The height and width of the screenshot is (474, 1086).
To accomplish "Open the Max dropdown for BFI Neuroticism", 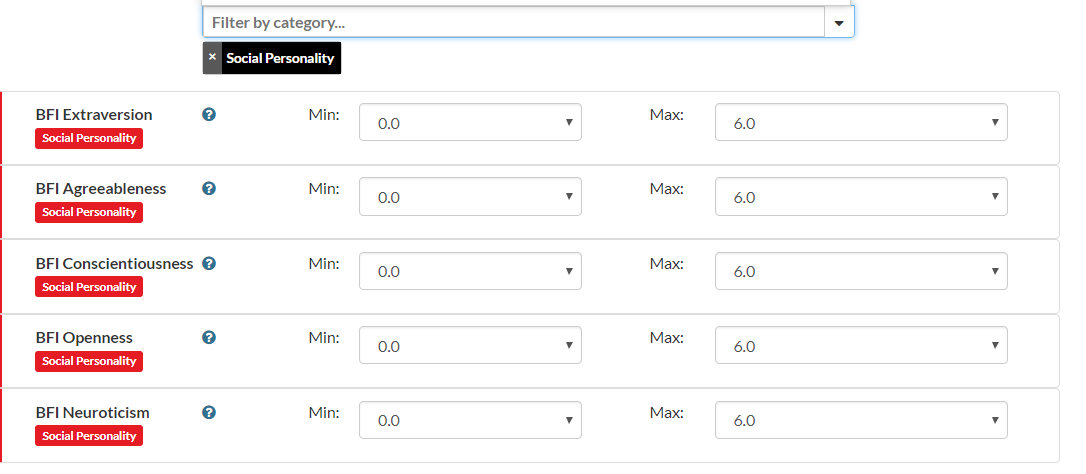I will point(861,420).
